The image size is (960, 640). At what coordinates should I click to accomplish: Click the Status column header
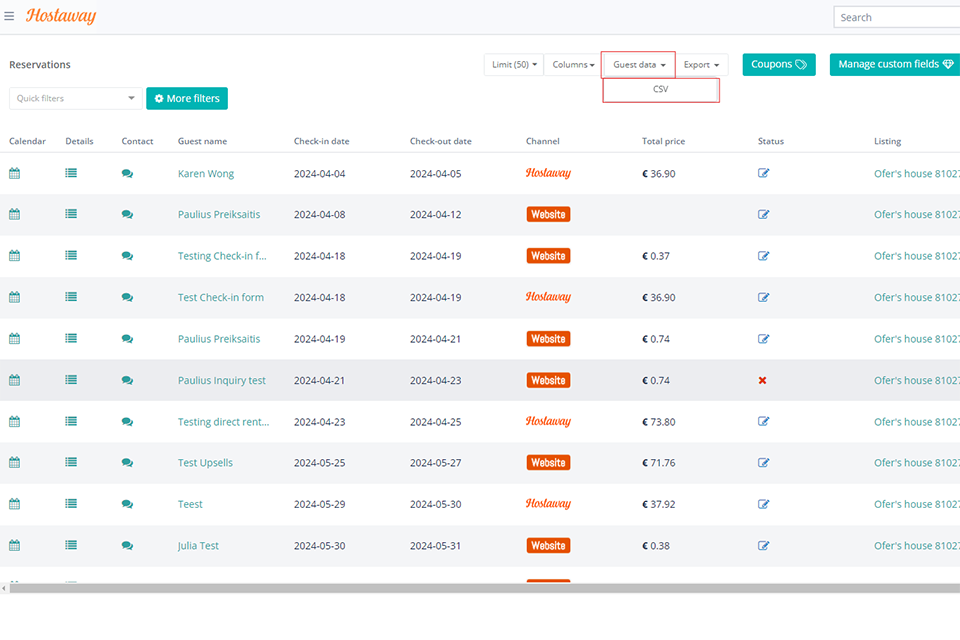tap(770, 141)
